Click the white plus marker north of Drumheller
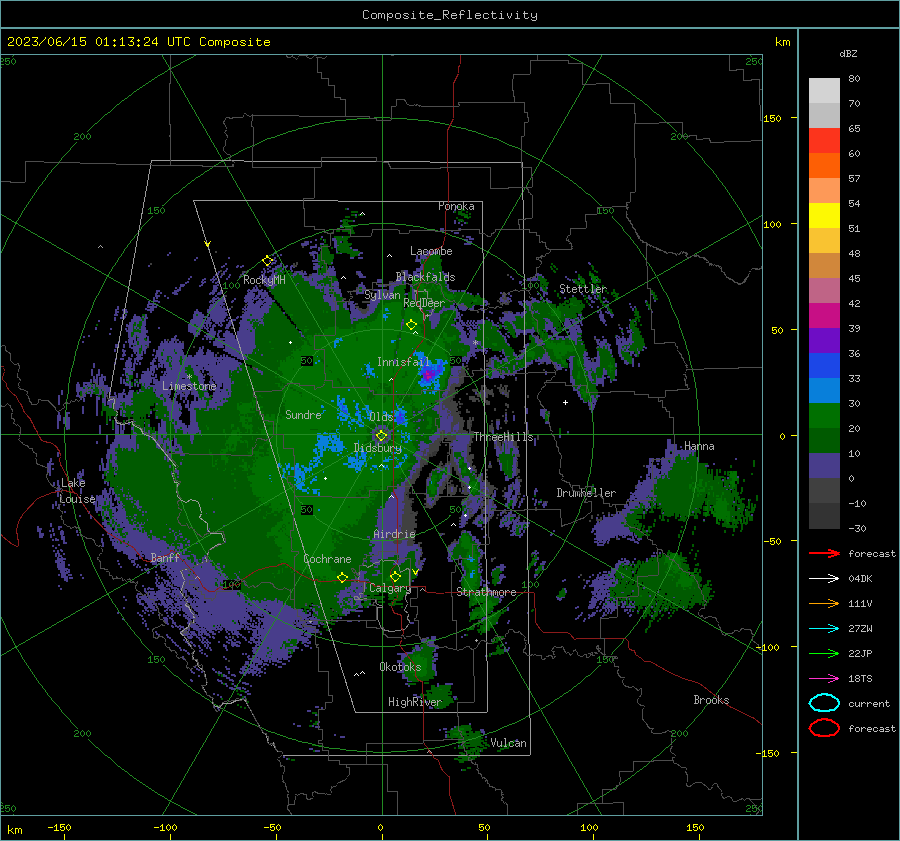Viewport: 900px width, 841px height. tap(565, 402)
